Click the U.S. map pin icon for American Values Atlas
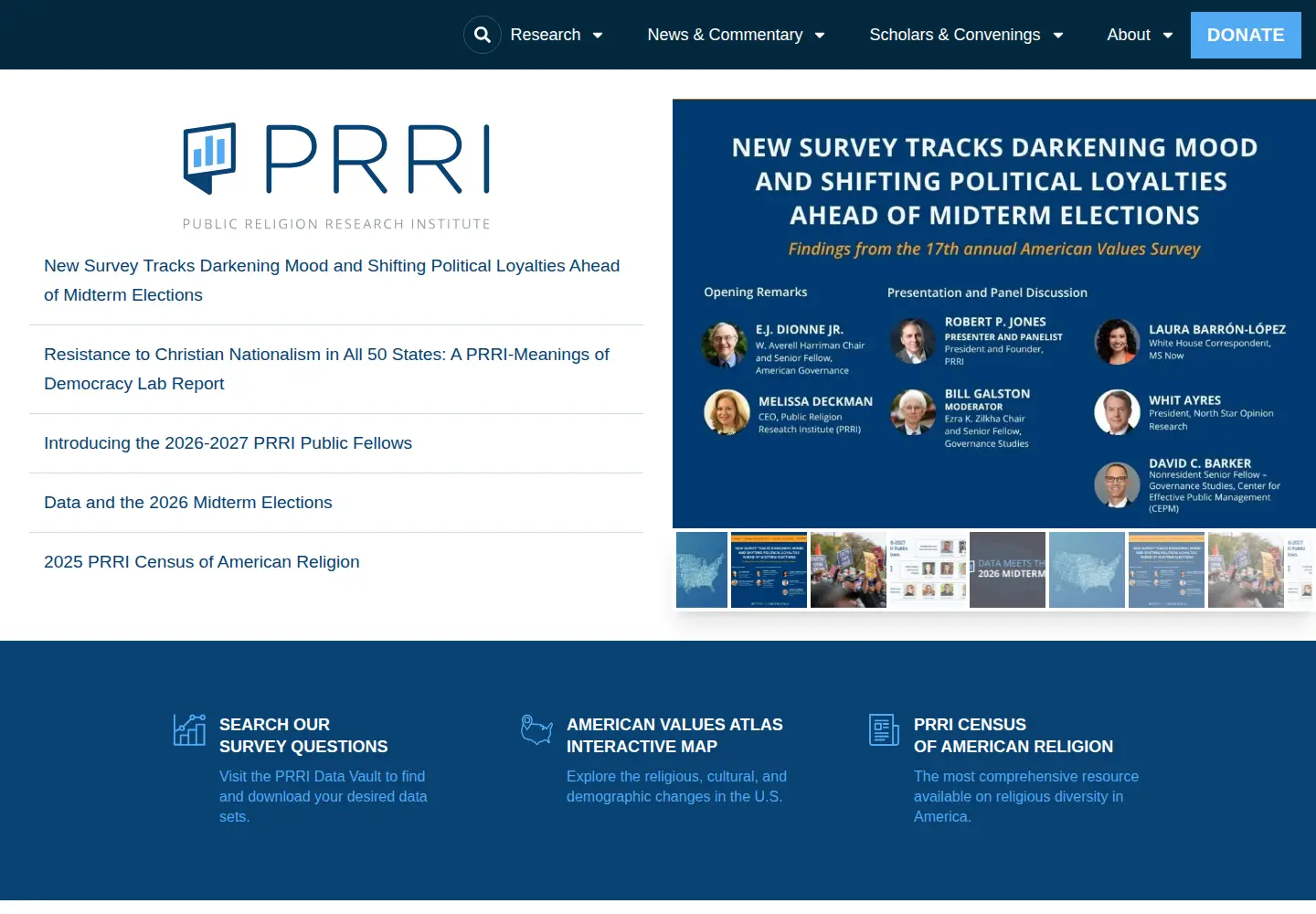This screenshot has width=1316, height=914. pos(536,729)
